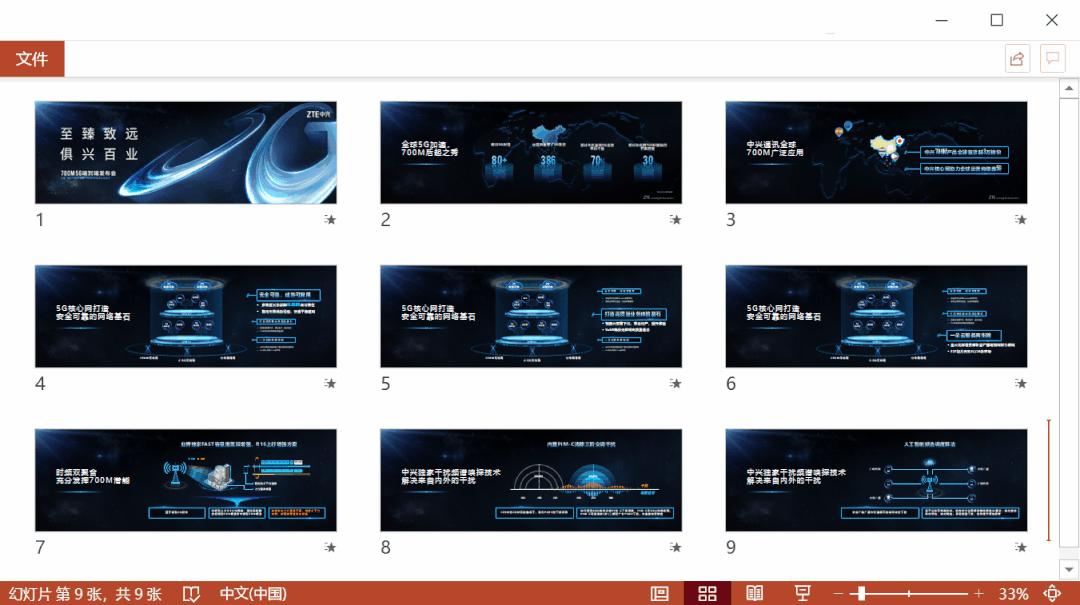Click the 幻灯片 第9张, 共9张 status text

(x=85, y=594)
